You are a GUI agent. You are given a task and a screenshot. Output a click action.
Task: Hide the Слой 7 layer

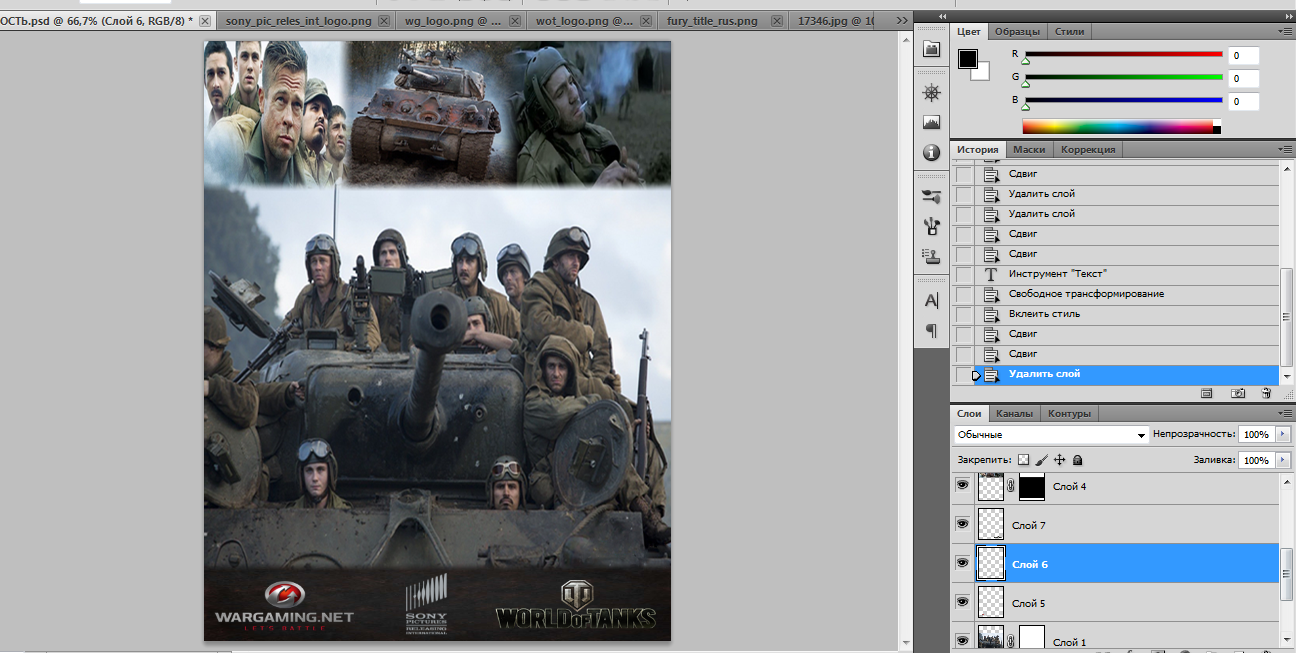pyautogui.click(x=962, y=524)
